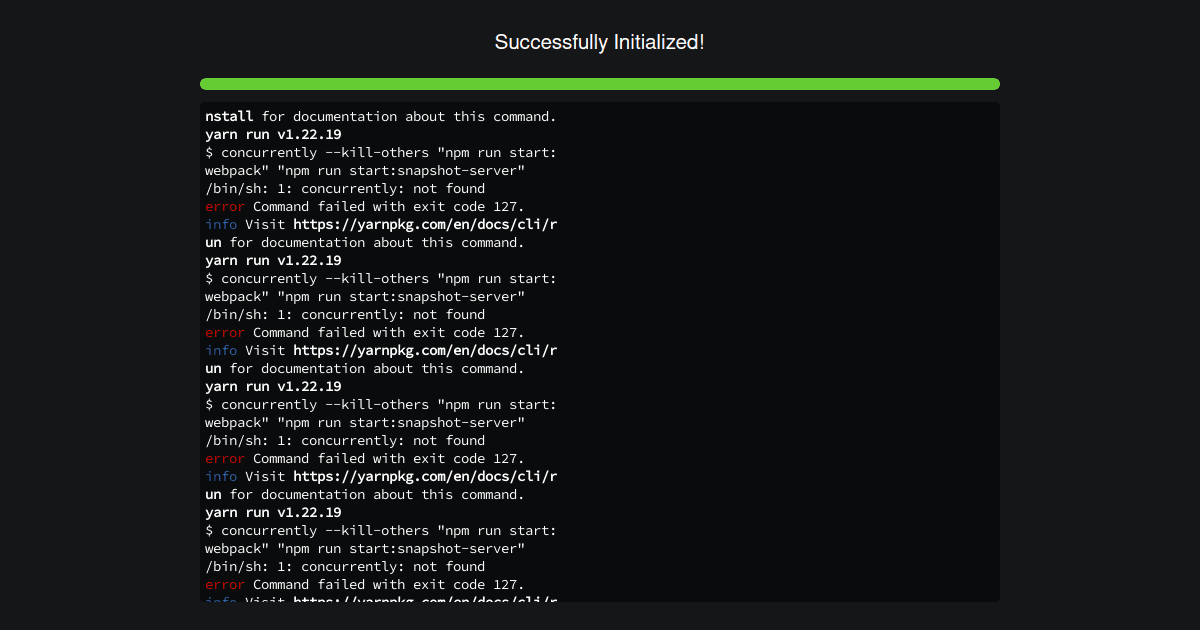Screen dimensions: 1200x630
Task: Open the third yarnpkg.com docs link in log
Action: pos(425,477)
